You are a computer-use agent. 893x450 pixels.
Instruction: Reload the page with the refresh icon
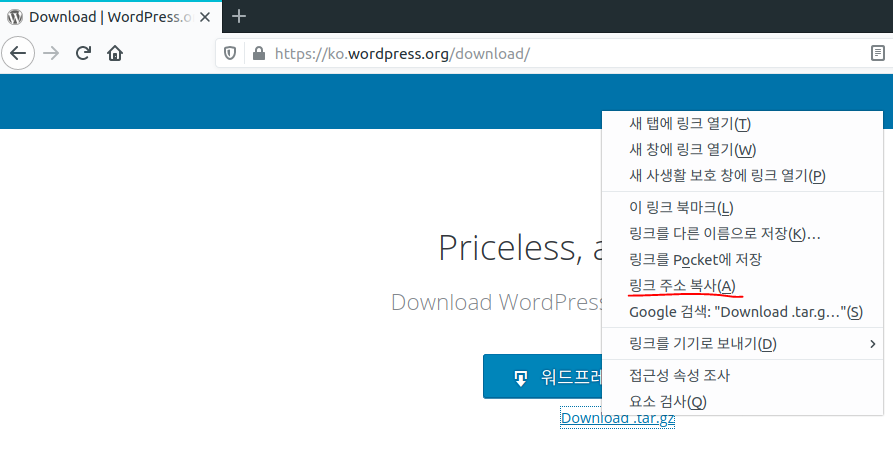tap(83, 54)
